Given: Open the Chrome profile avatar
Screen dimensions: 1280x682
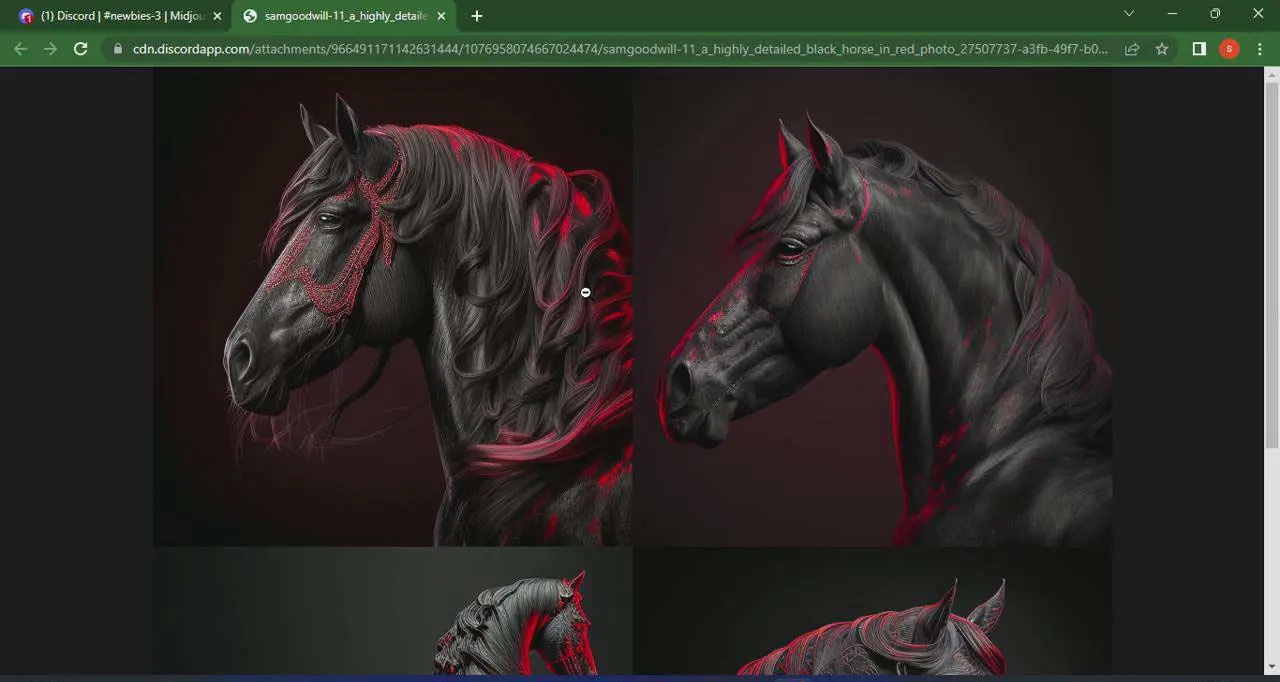Looking at the screenshot, I should coord(1229,48).
